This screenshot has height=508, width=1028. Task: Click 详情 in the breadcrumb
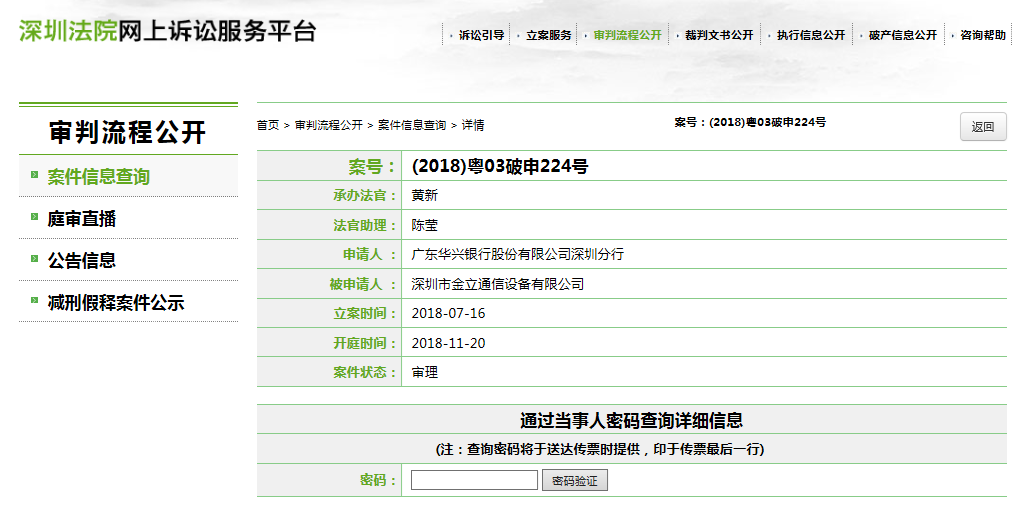tap(473, 126)
